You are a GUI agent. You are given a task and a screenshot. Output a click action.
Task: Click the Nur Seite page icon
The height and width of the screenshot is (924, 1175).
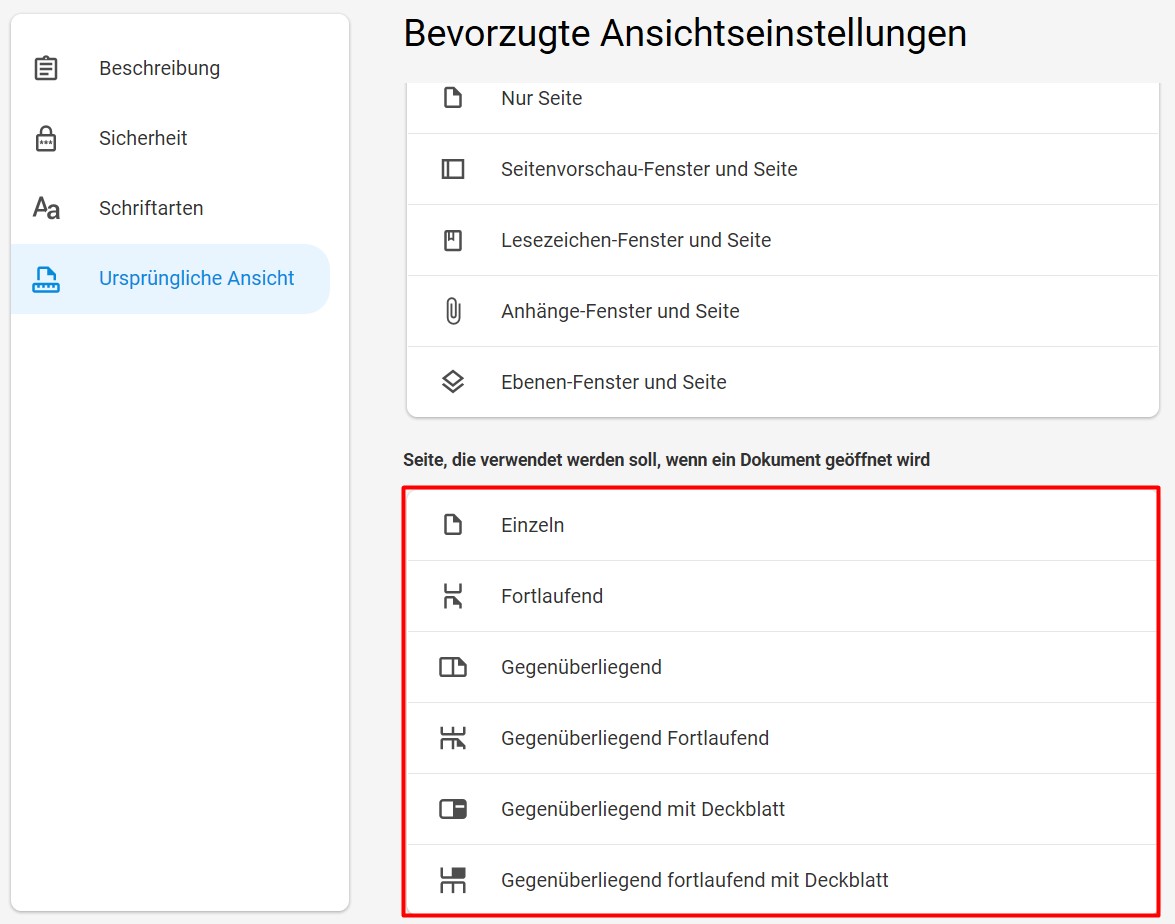pos(453,97)
